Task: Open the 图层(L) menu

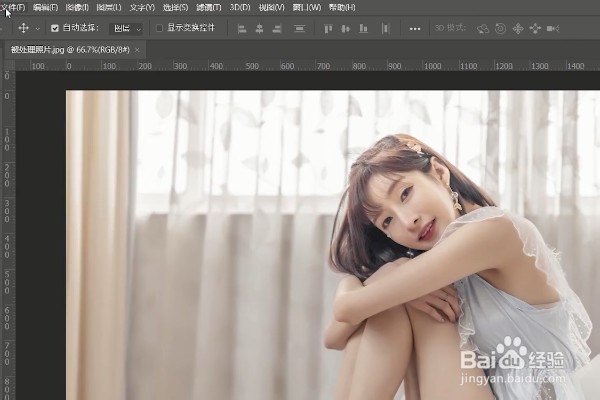Action: tap(109, 7)
